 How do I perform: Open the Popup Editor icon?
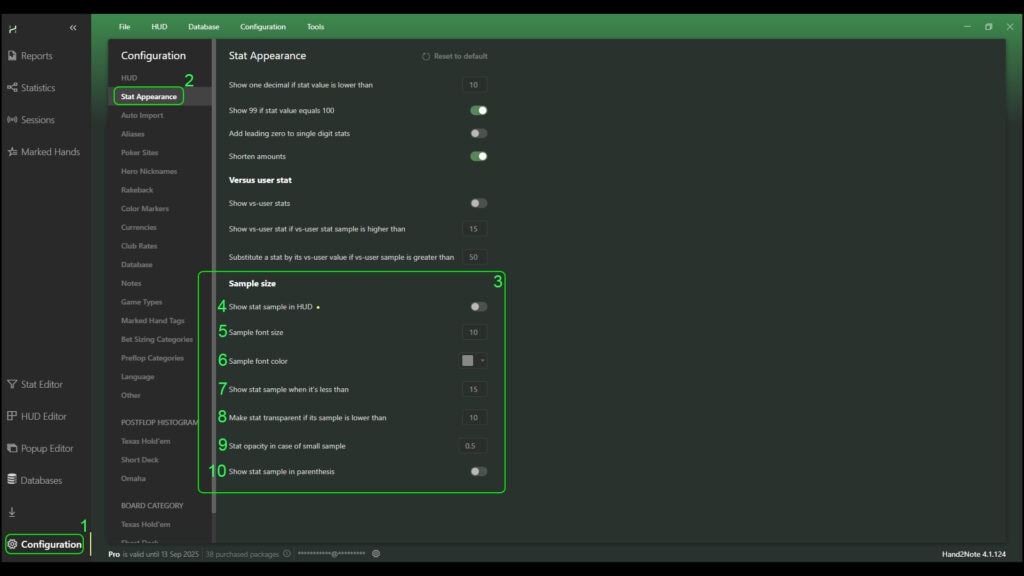(x=12, y=448)
